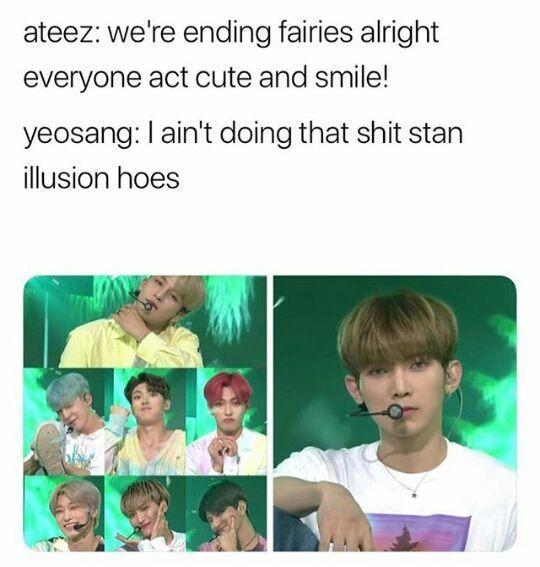
Task: Select the blue-haired performer collage photo
Action: tap(64, 422)
